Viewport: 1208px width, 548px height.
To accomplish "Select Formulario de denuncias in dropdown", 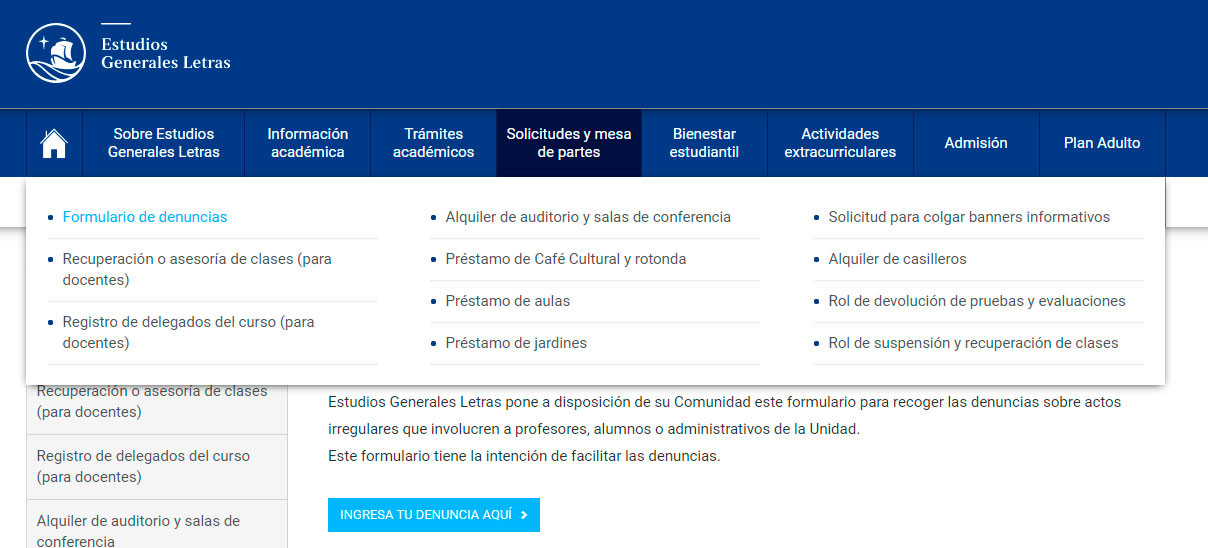I will (x=145, y=217).
